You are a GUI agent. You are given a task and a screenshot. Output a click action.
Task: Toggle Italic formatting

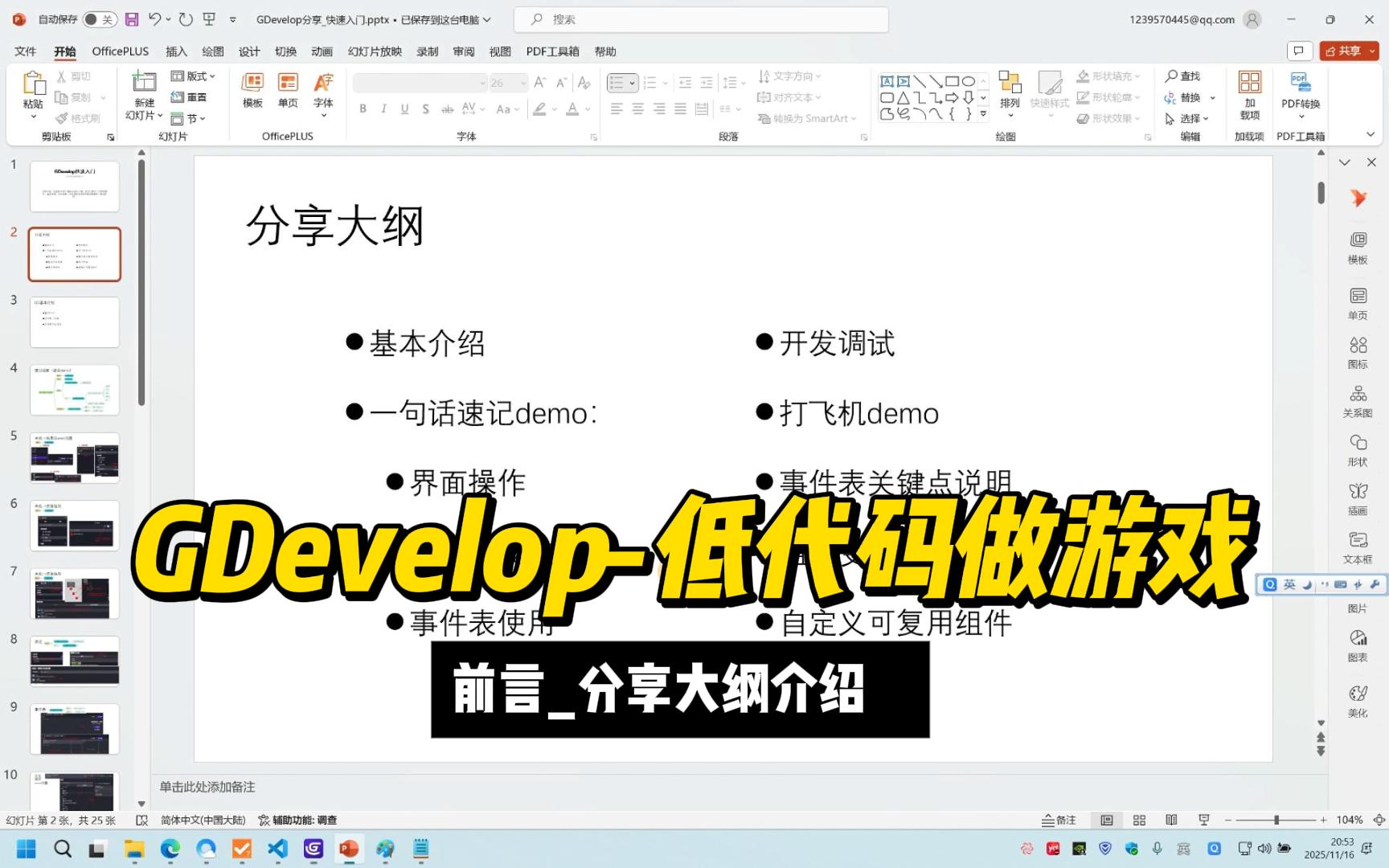[x=383, y=108]
